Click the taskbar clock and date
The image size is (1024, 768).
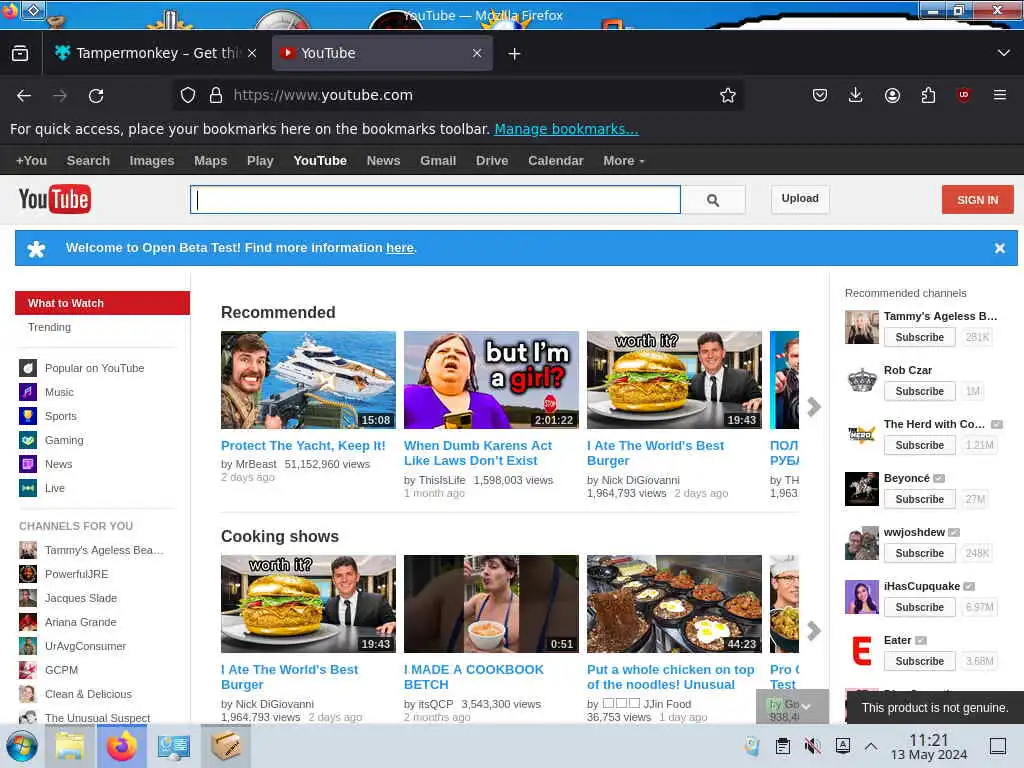coord(929,747)
